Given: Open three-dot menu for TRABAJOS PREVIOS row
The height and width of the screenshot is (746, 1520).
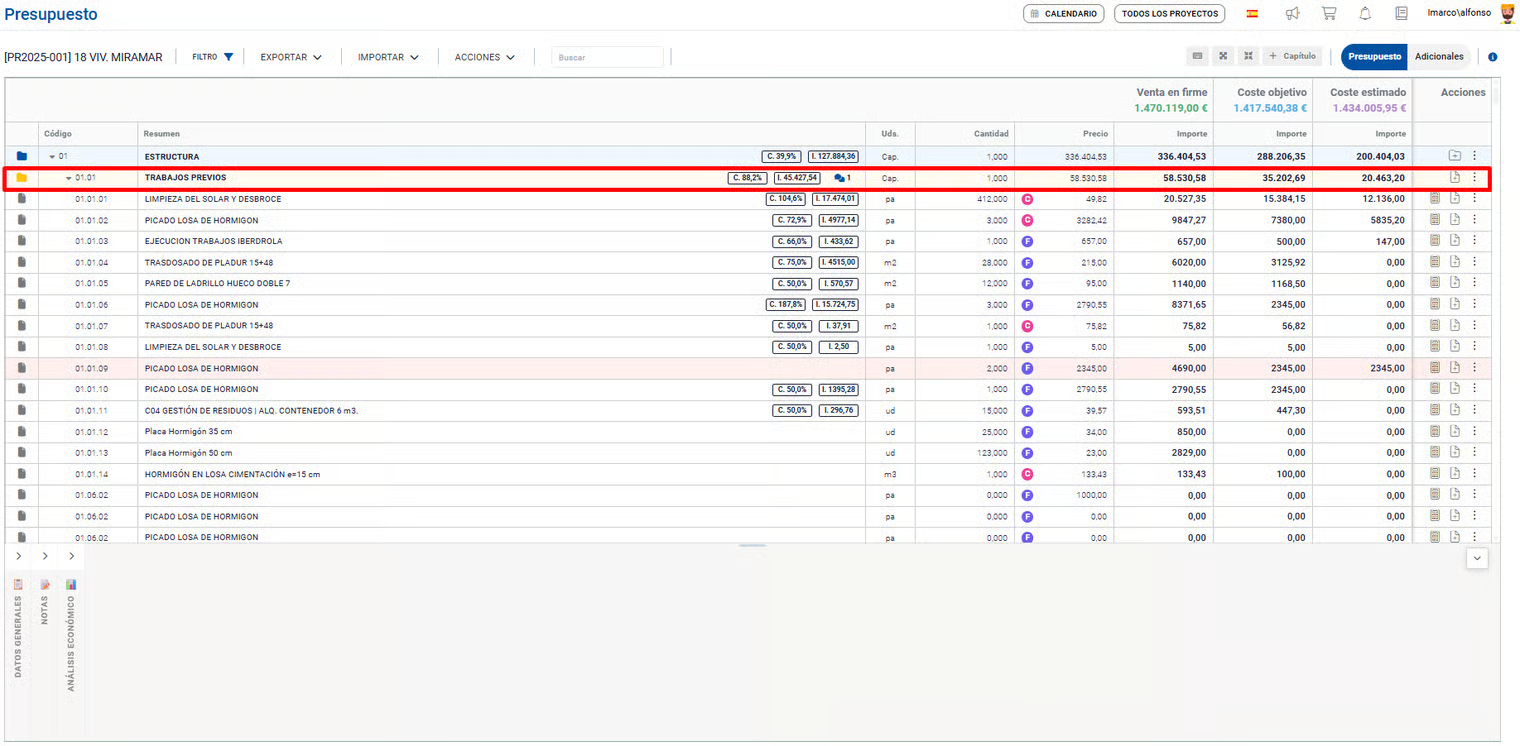Looking at the screenshot, I should click(1474, 178).
